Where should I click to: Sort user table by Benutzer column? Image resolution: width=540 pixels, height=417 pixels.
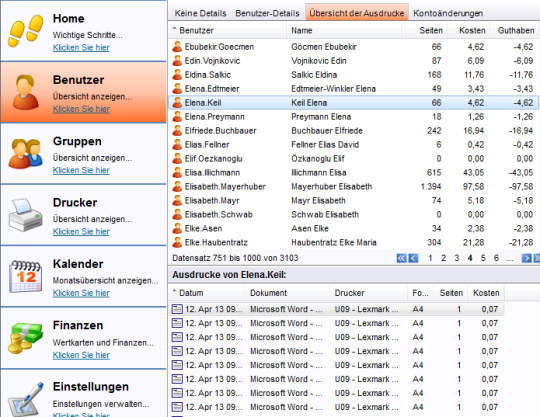[228, 30]
